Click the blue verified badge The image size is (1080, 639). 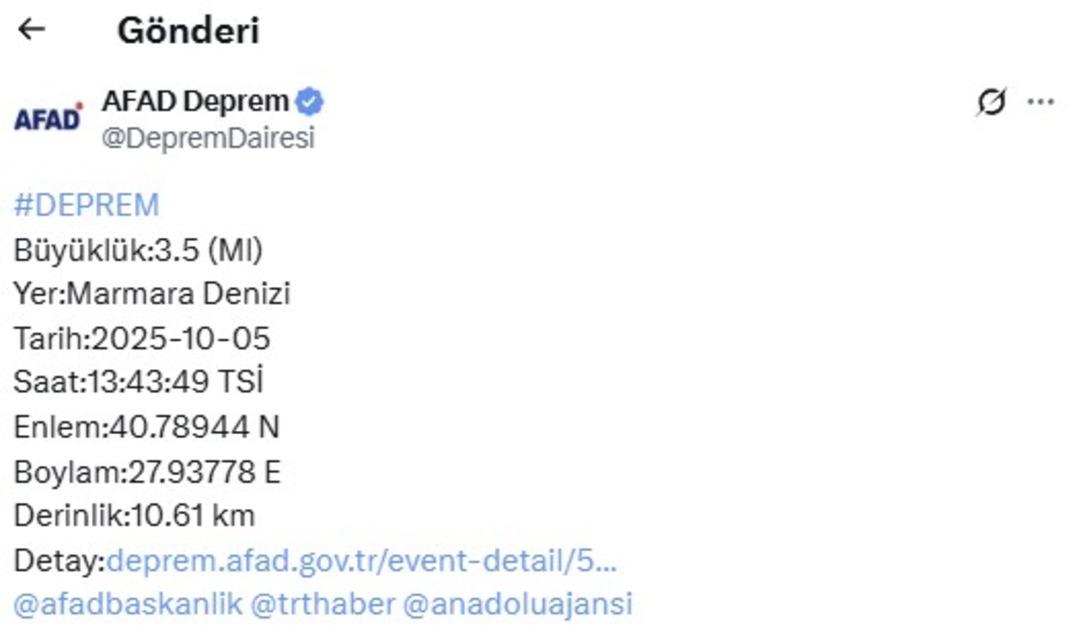click(x=311, y=101)
